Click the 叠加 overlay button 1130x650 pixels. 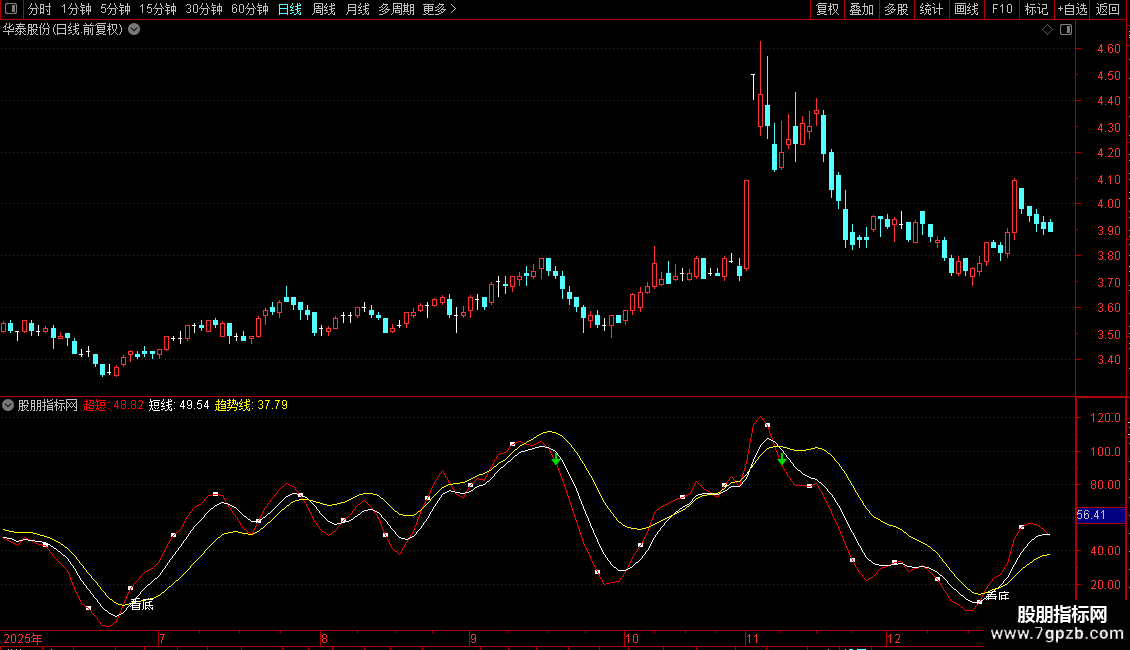(861, 9)
